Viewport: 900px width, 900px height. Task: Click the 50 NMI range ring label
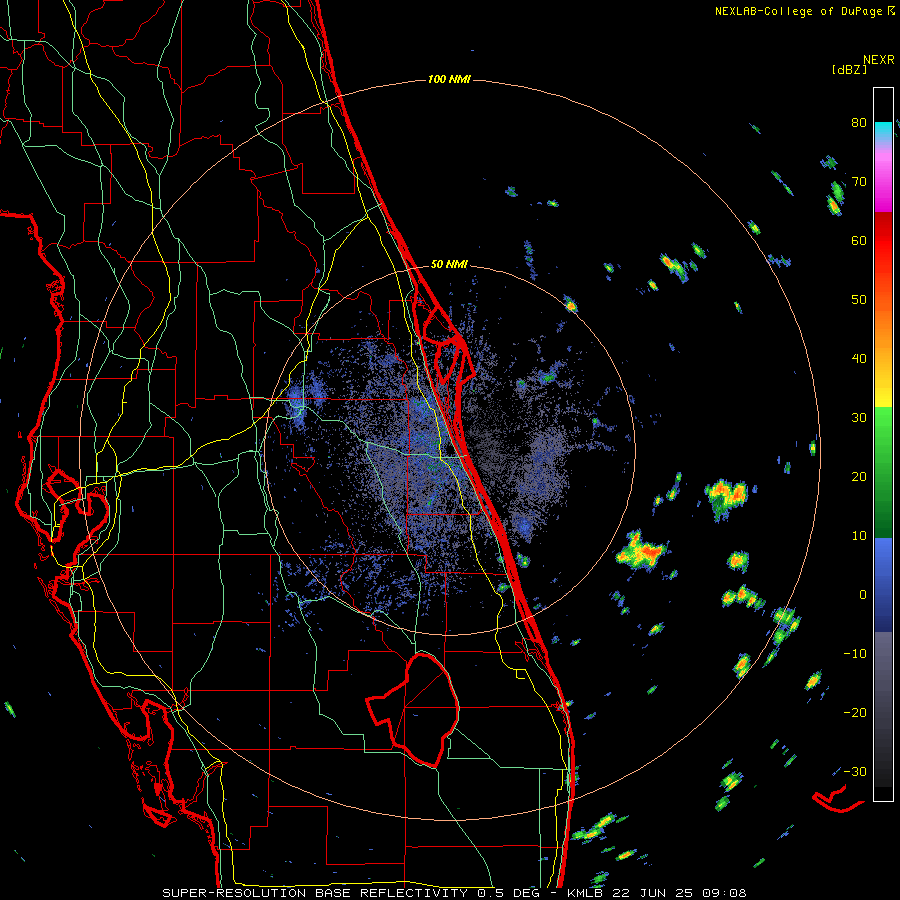(x=449, y=264)
